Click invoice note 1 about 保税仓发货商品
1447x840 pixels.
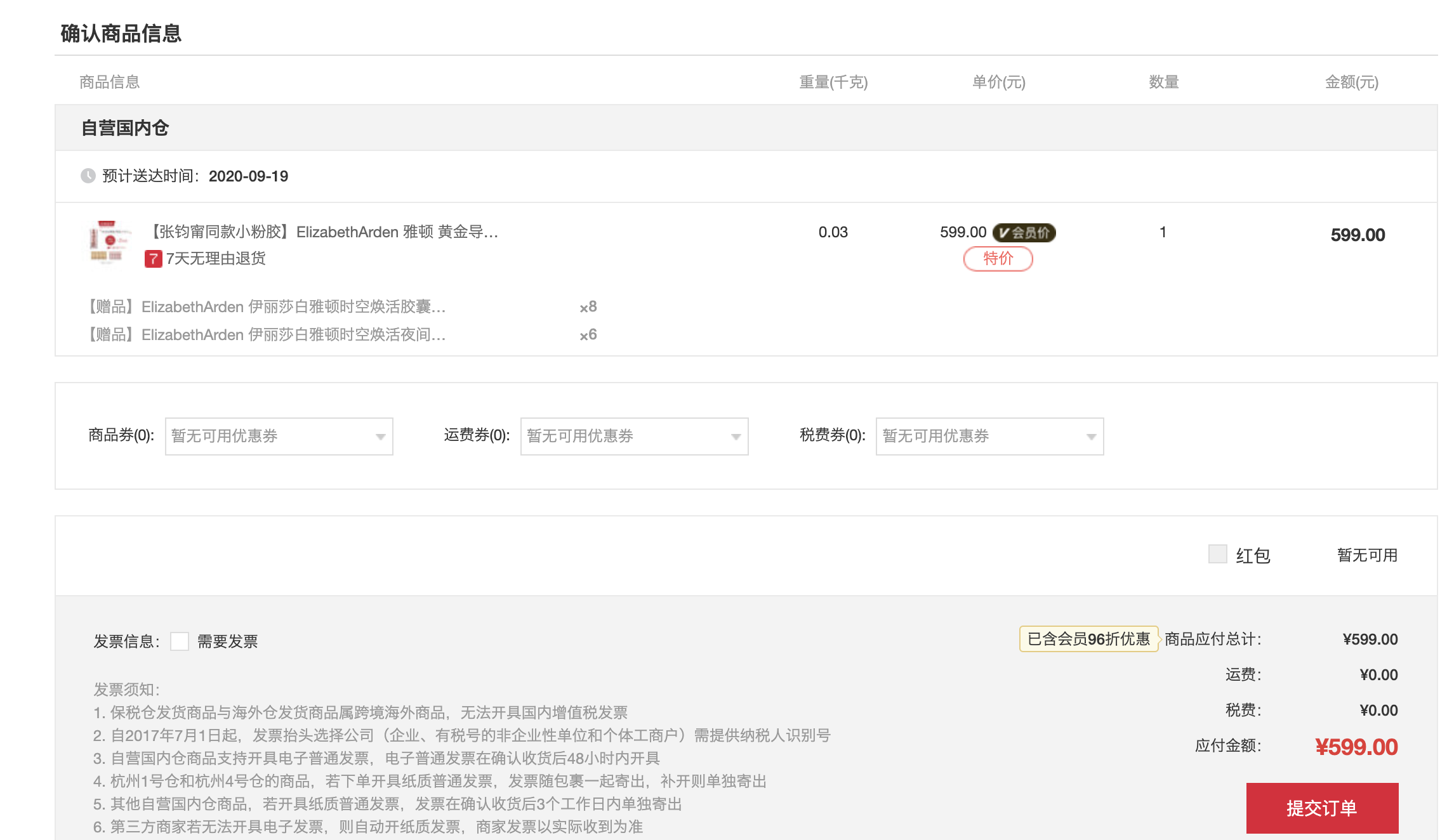pyautogui.click(x=360, y=712)
